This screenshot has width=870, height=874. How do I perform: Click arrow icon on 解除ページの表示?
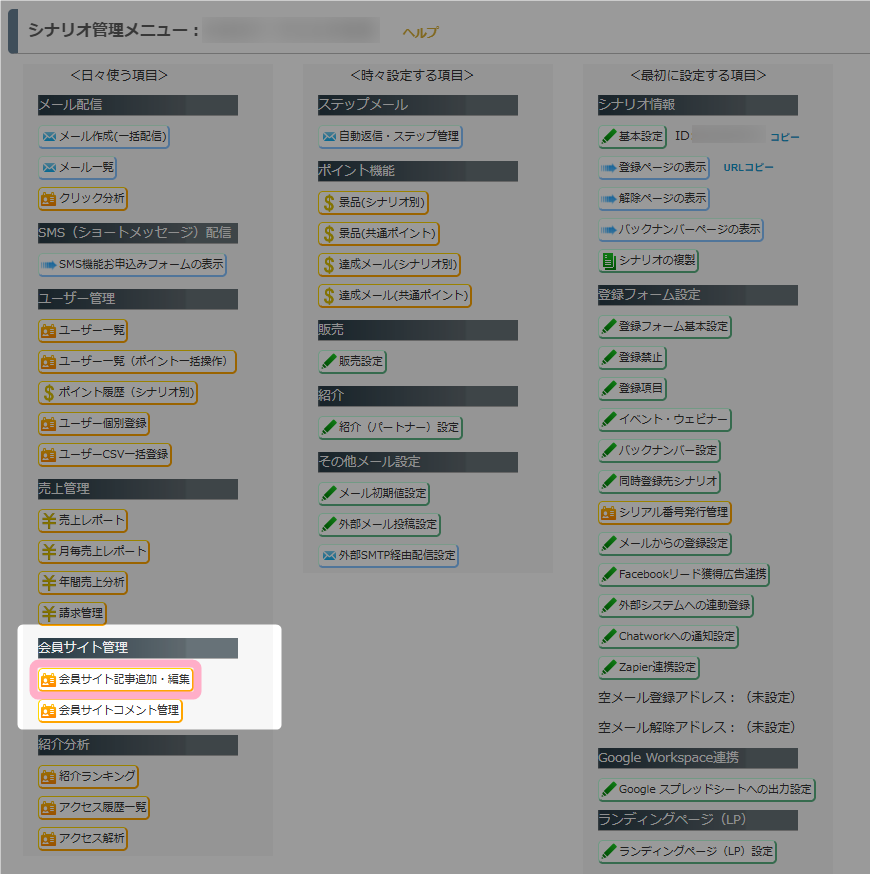tap(608, 199)
